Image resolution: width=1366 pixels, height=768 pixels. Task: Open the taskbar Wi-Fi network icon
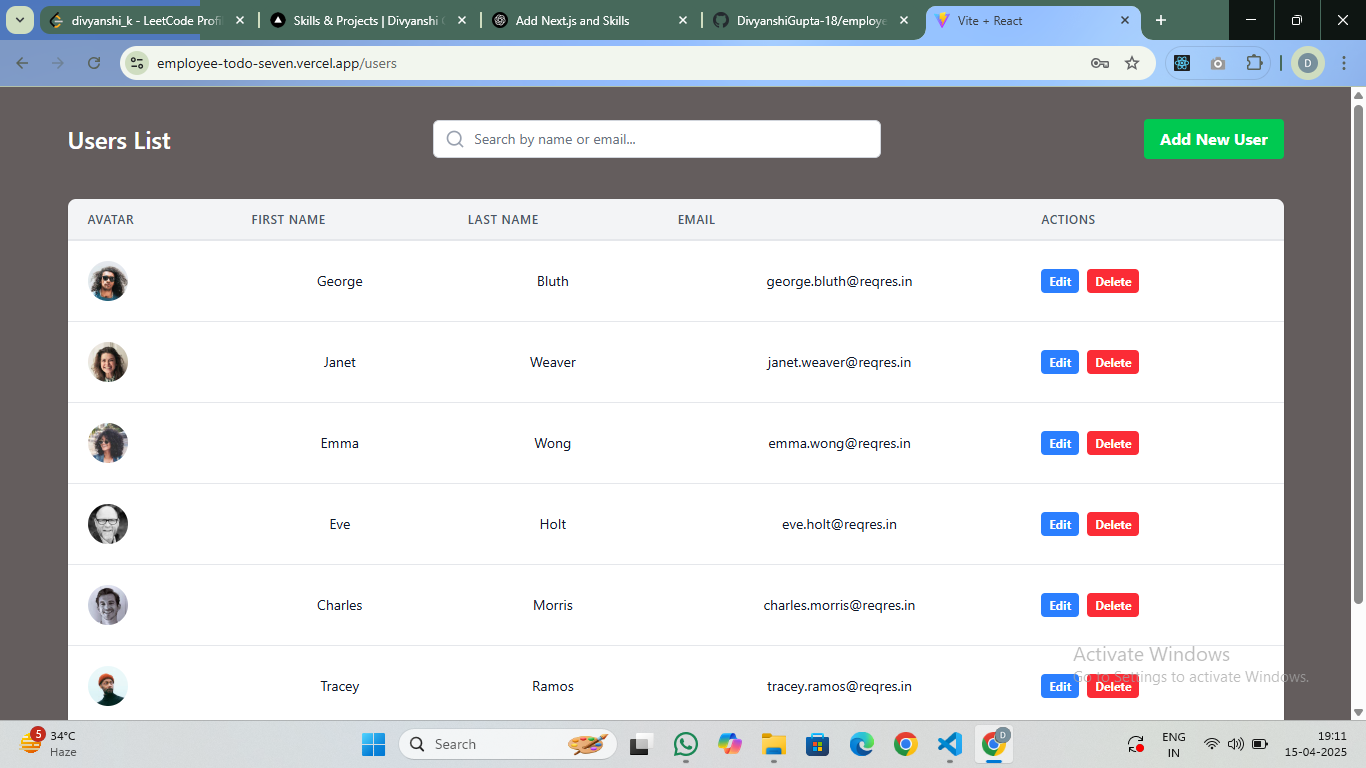[x=1212, y=744]
